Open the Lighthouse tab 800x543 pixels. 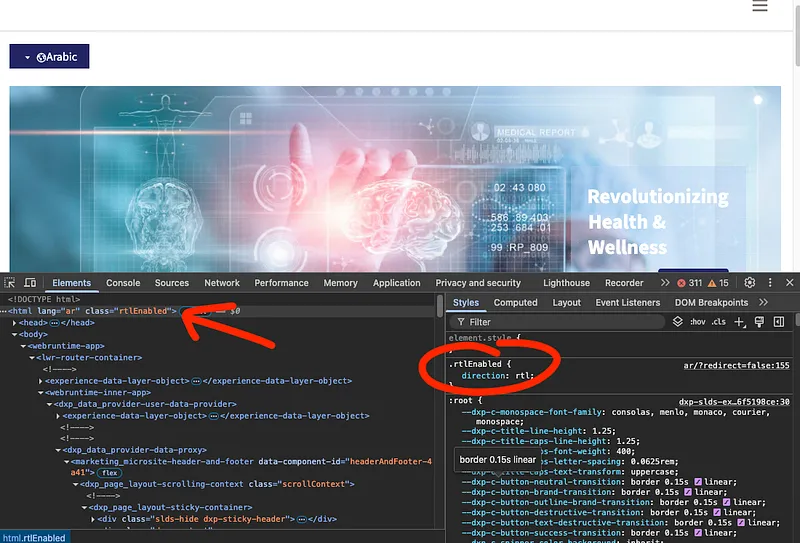pos(566,283)
